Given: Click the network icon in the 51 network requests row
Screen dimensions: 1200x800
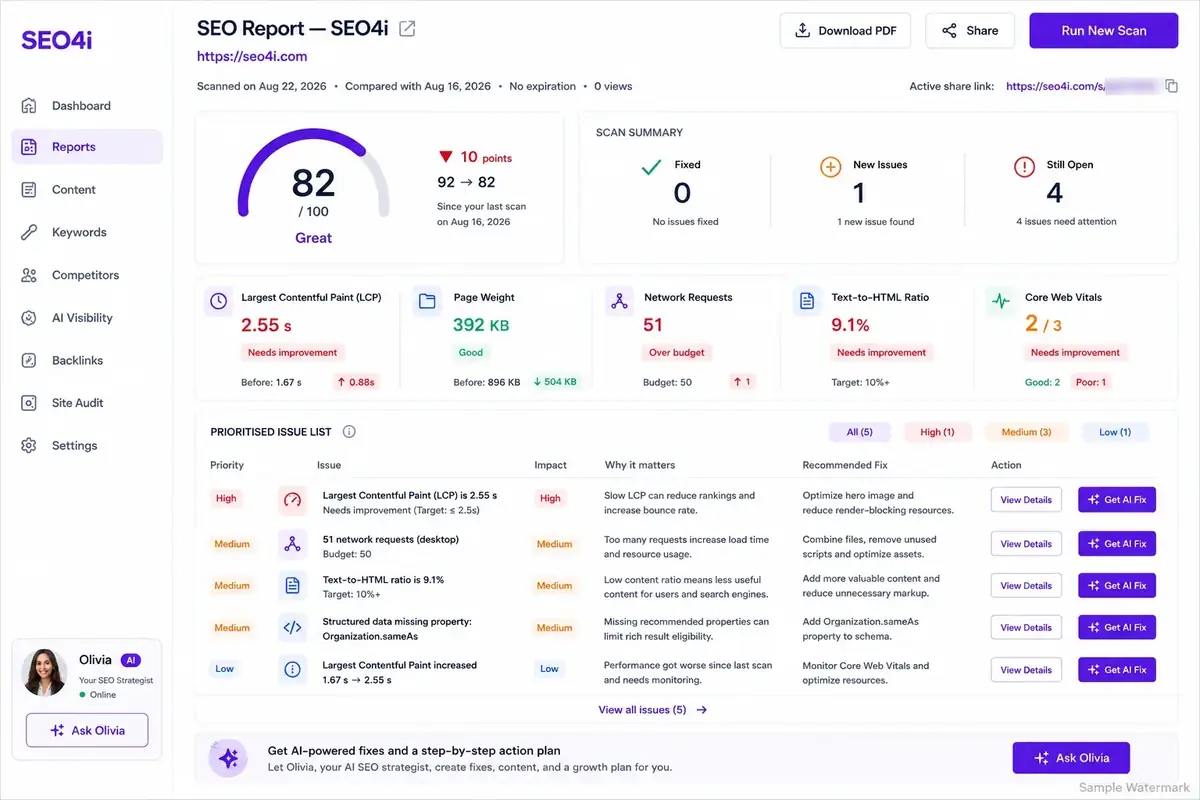Looking at the screenshot, I should pyautogui.click(x=292, y=544).
